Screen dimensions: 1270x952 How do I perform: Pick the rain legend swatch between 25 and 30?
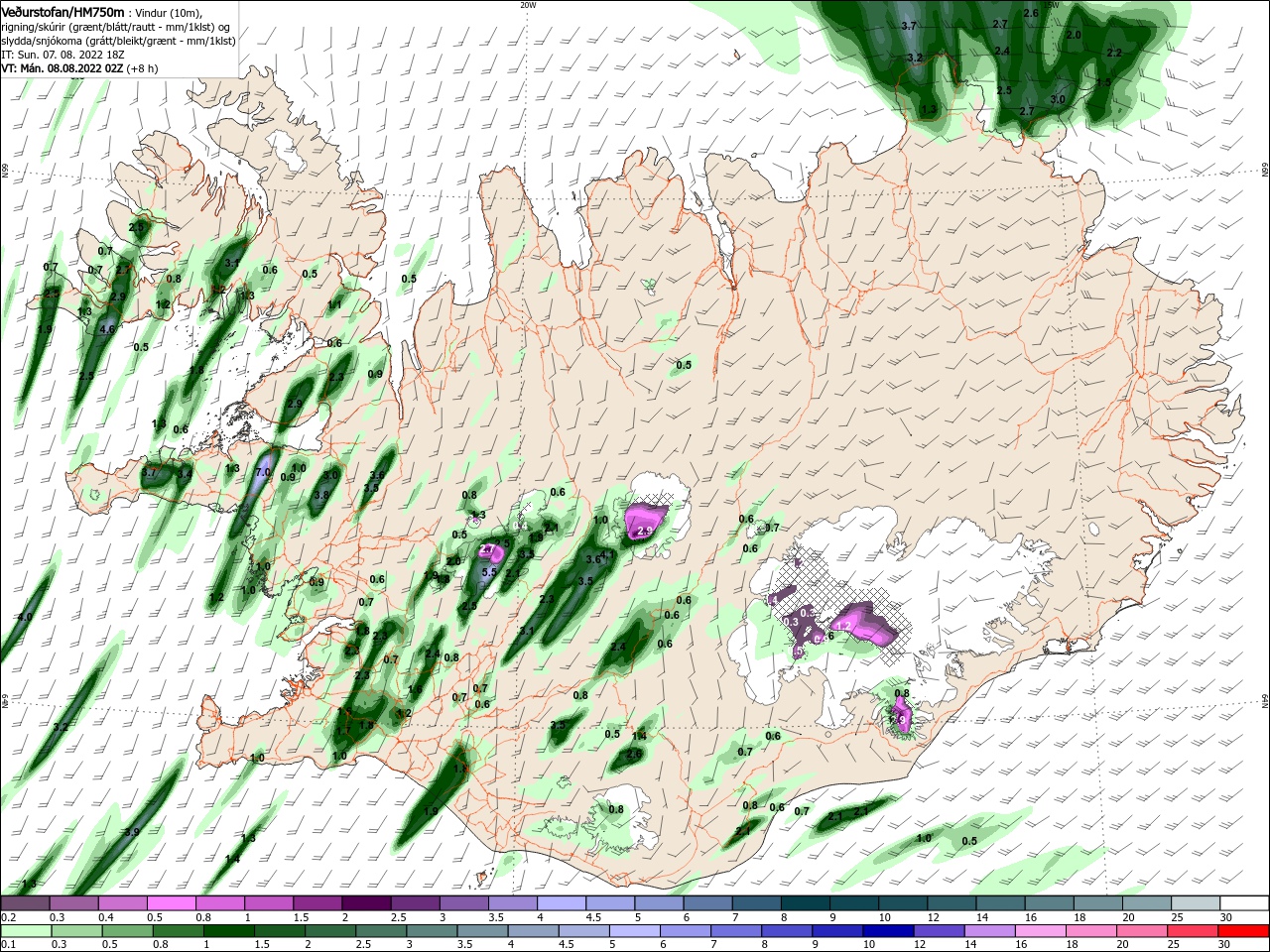click(1194, 931)
